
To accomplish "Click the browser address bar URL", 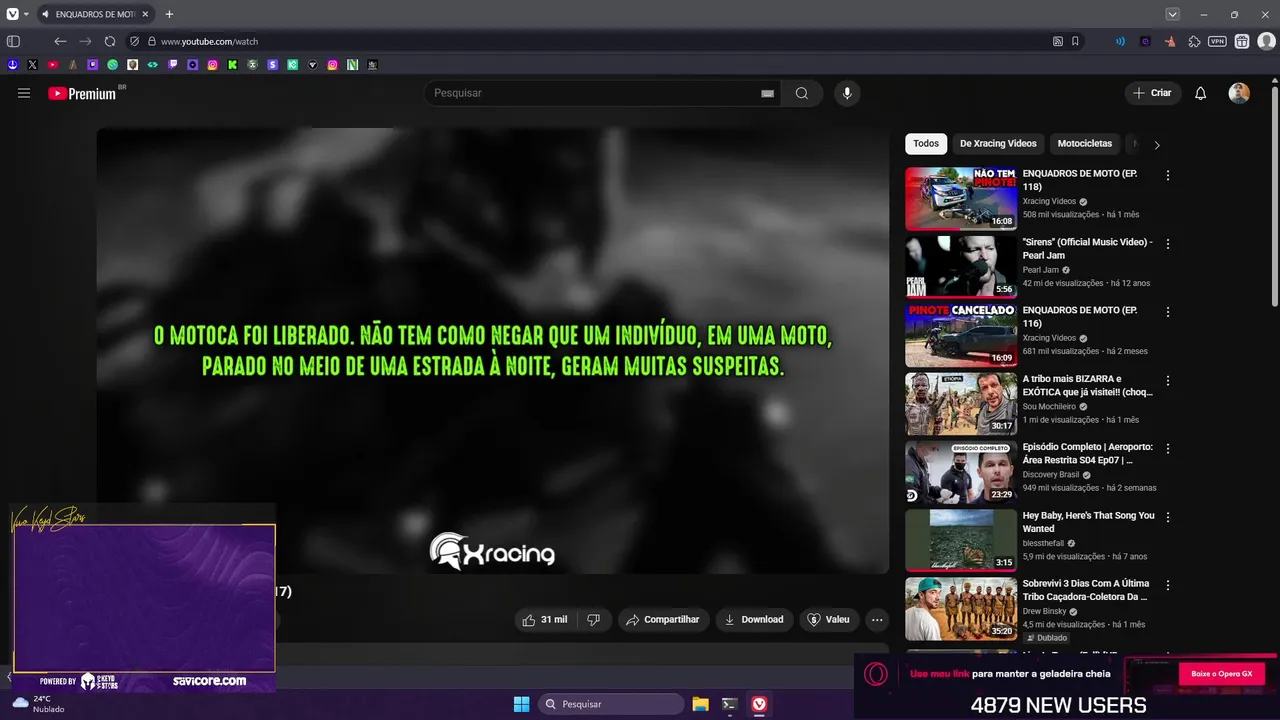I will [x=210, y=42].
